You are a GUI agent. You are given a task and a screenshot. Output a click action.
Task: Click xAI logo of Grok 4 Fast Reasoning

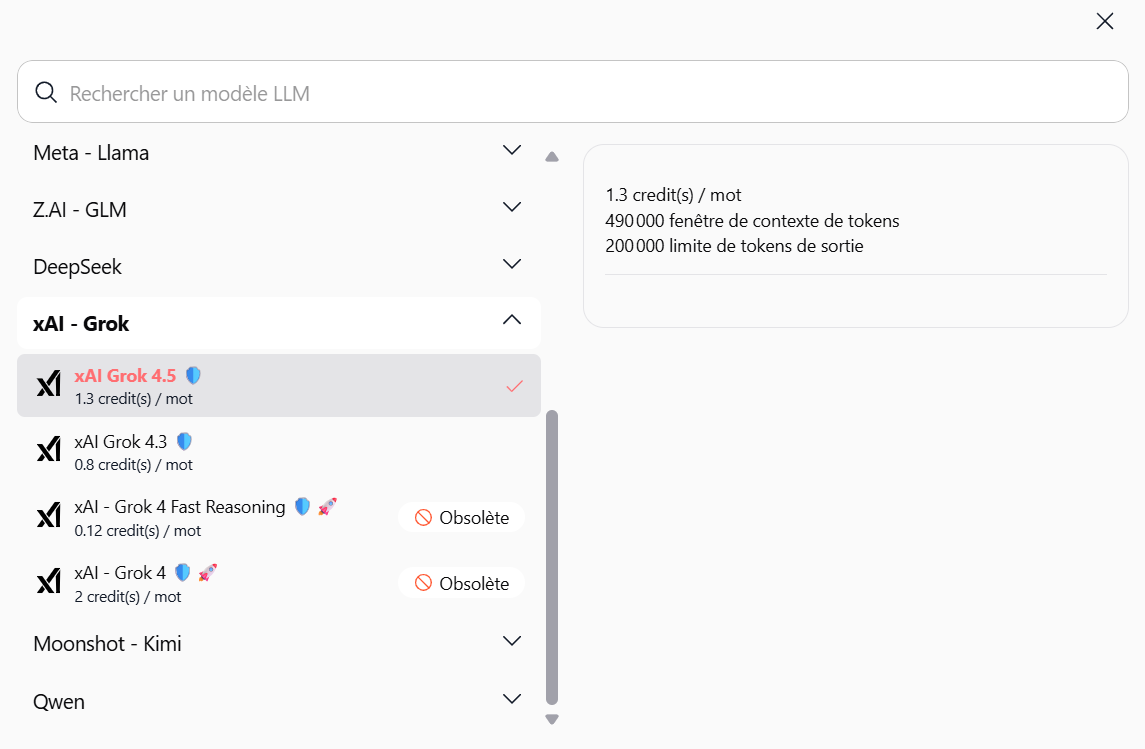tap(49, 515)
